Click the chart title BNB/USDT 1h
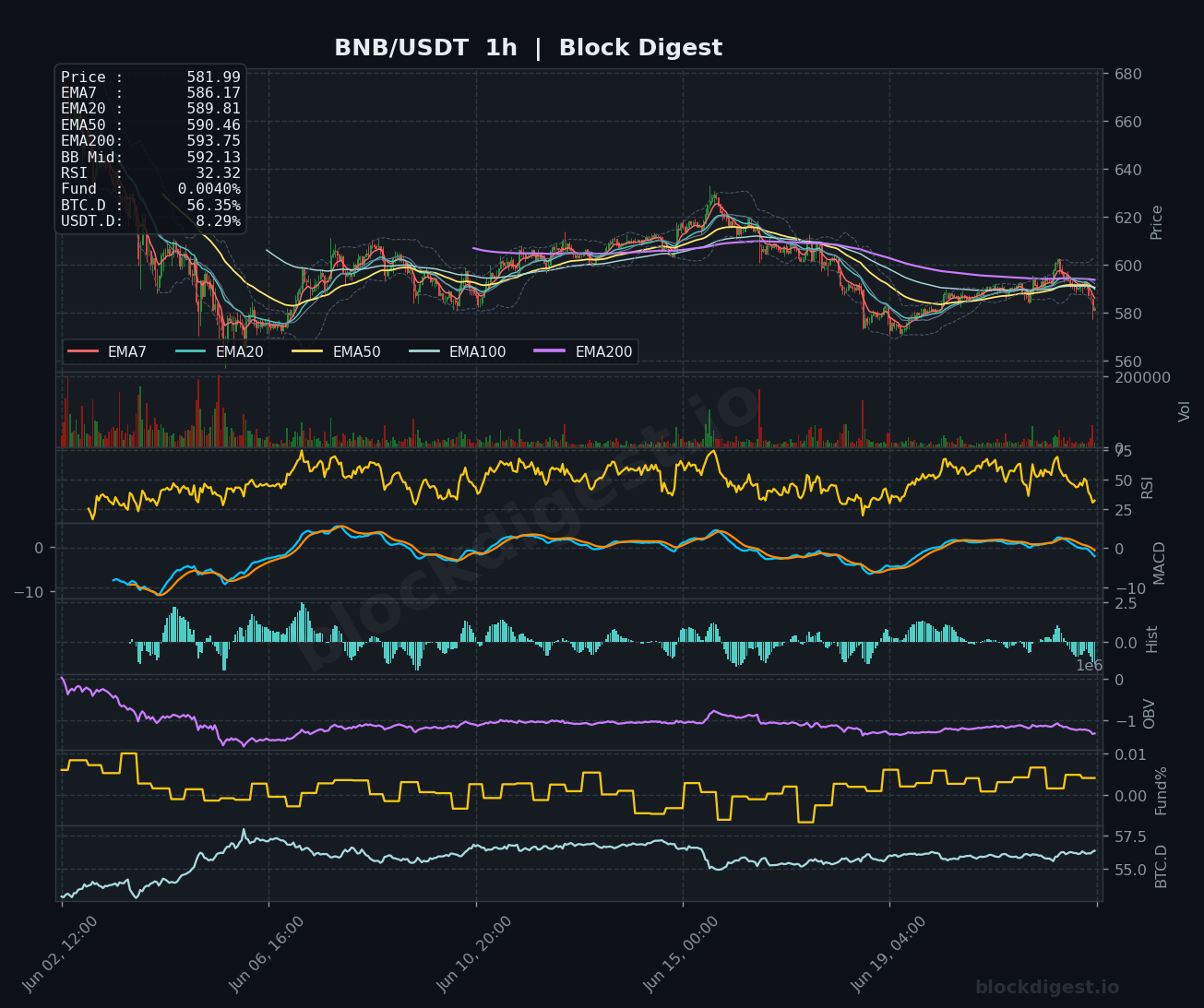The height and width of the screenshot is (1008, 1204). pos(425,48)
